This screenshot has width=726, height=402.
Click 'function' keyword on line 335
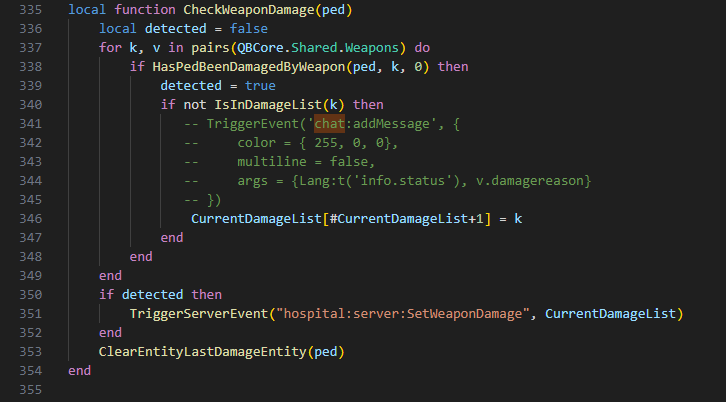click(x=145, y=10)
